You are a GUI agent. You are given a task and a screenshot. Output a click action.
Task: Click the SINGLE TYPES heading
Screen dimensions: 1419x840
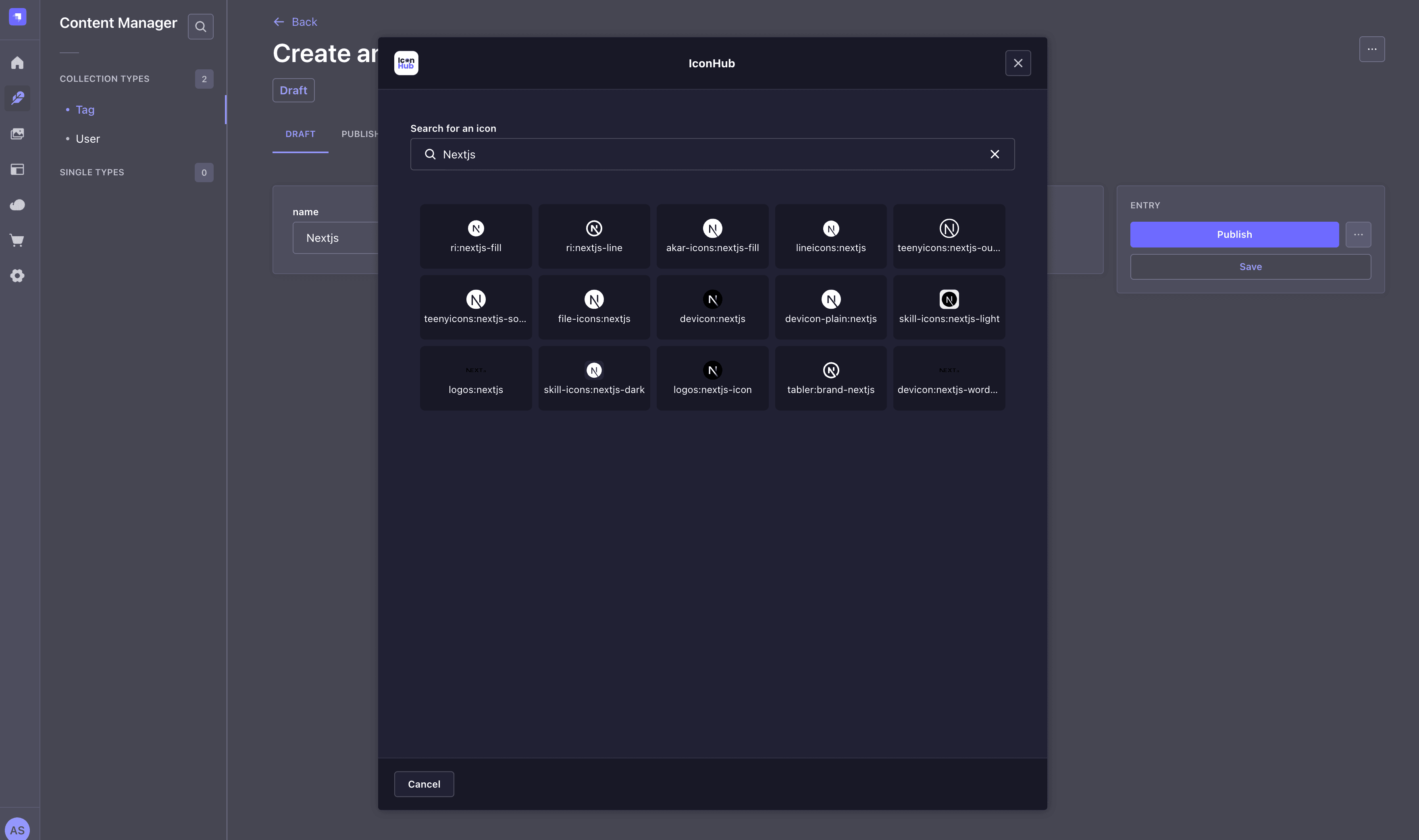(x=92, y=172)
